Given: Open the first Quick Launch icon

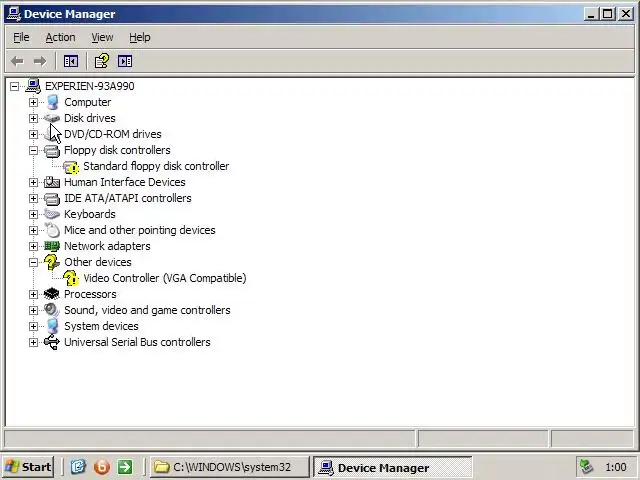Looking at the screenshot, I should 78,467.
